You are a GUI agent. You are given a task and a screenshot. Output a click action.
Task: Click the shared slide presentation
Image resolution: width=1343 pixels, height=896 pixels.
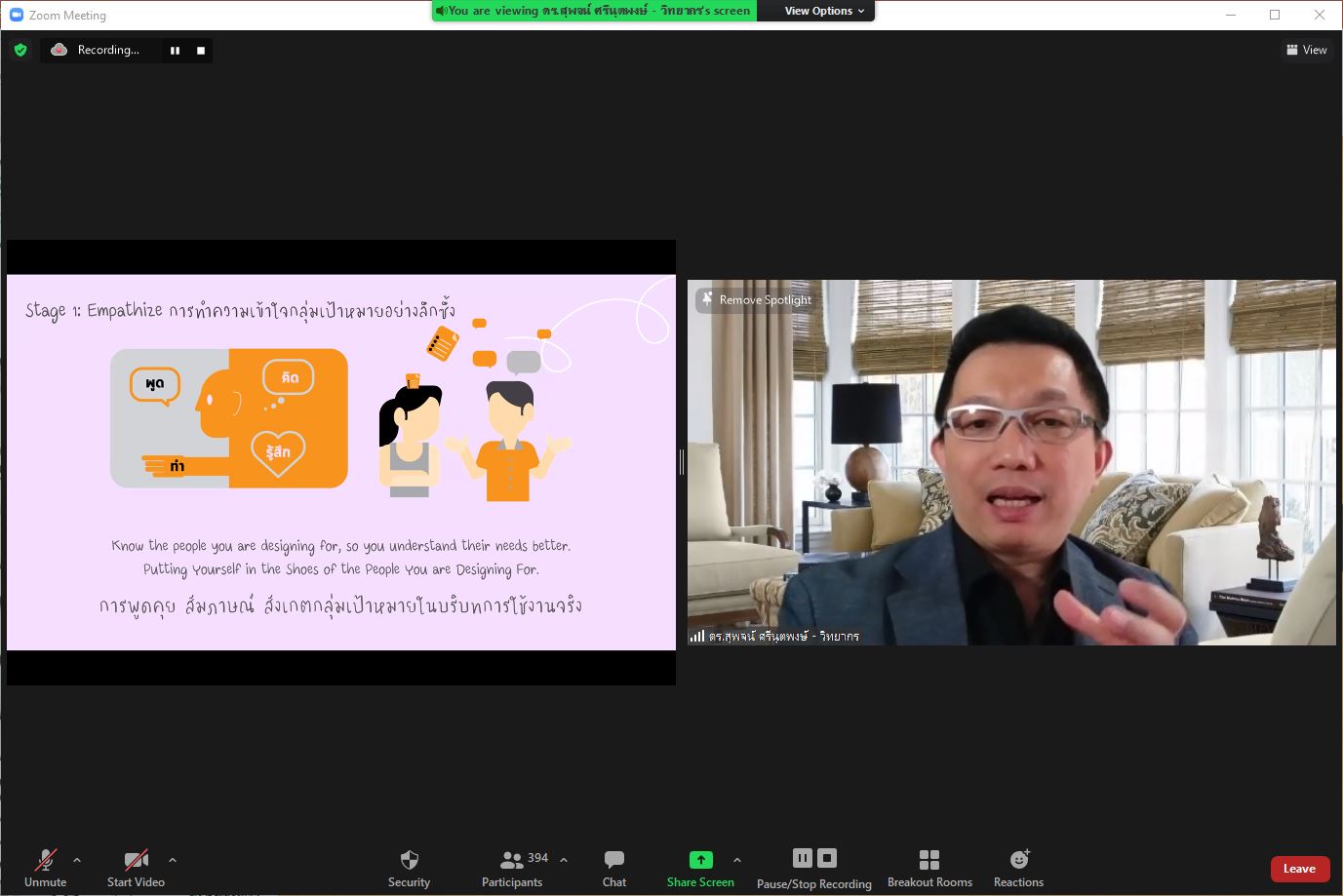tap(341, 462)
